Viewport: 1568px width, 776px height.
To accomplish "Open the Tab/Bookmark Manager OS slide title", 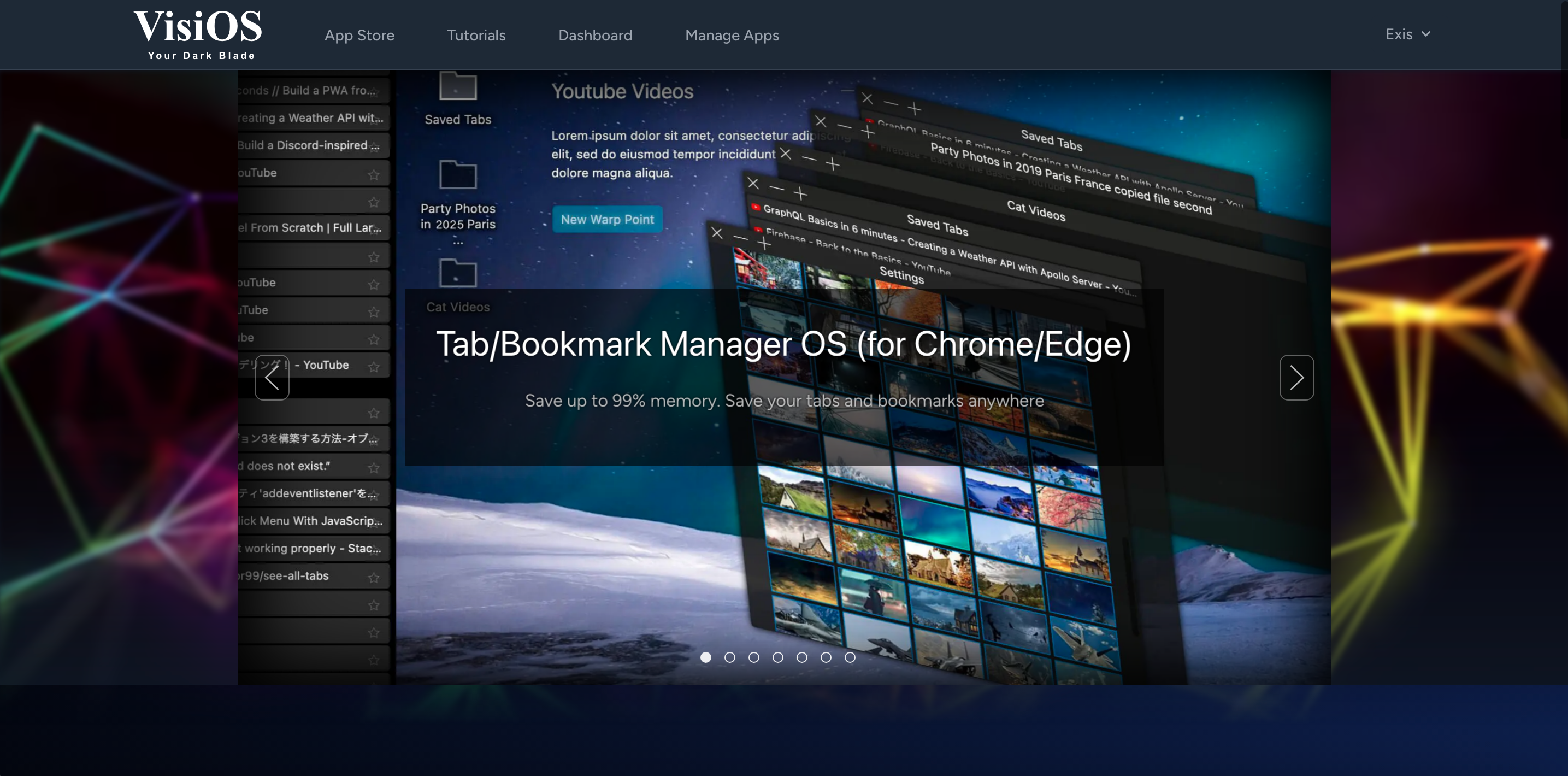I will point(784,344).
